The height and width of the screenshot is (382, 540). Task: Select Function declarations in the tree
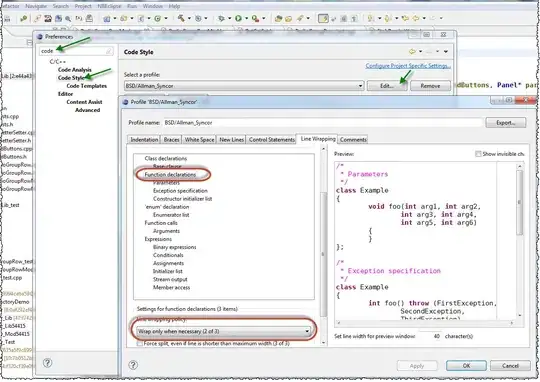170,175
